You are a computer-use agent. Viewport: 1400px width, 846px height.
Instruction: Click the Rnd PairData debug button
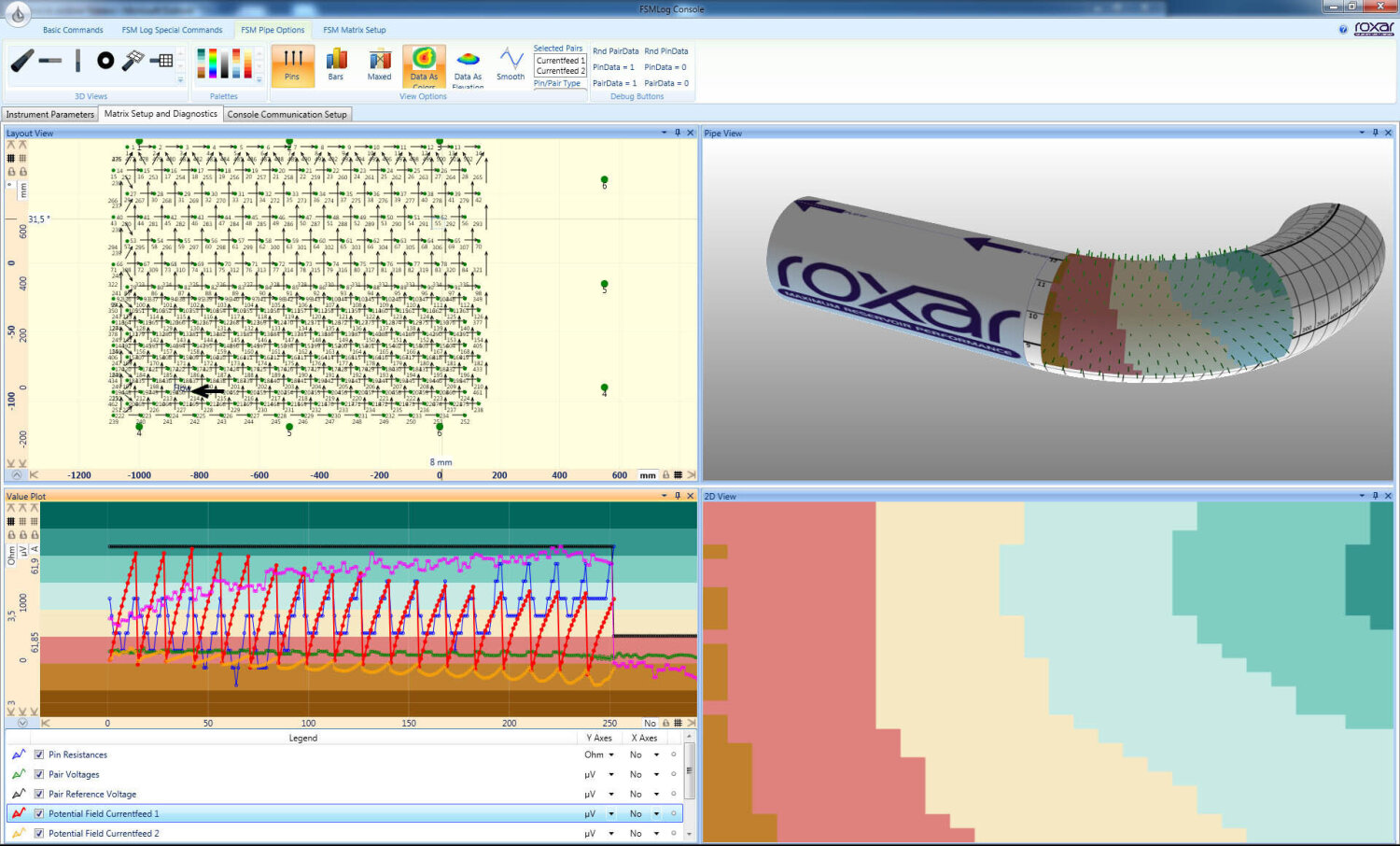click(615, 51)
